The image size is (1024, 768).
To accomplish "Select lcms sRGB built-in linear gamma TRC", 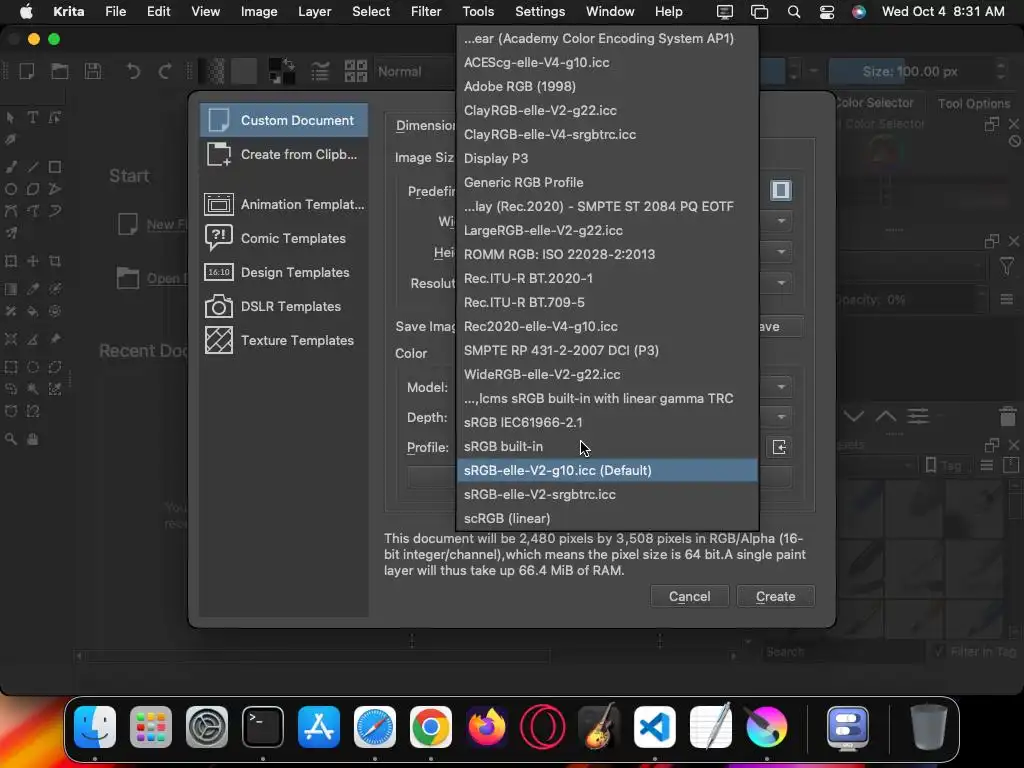I will [x=607, y=398].
